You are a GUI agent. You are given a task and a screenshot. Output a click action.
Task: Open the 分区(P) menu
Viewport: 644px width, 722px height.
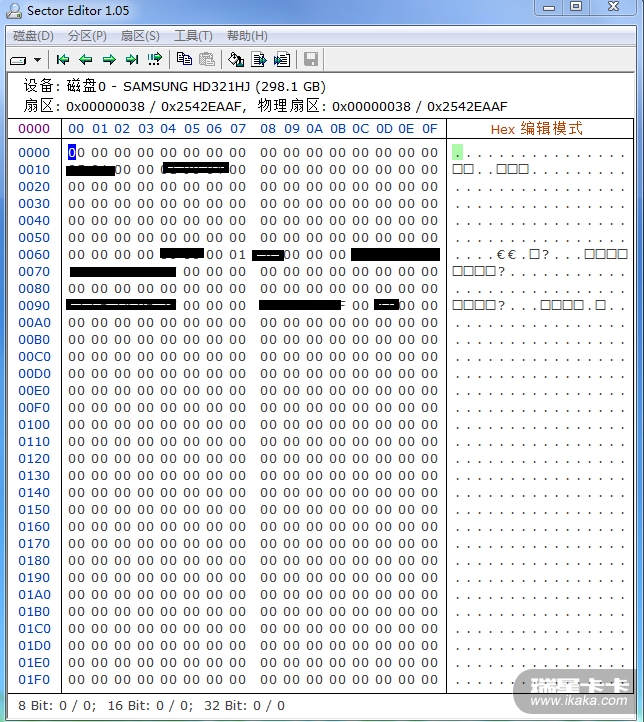(x=87, y=36)
